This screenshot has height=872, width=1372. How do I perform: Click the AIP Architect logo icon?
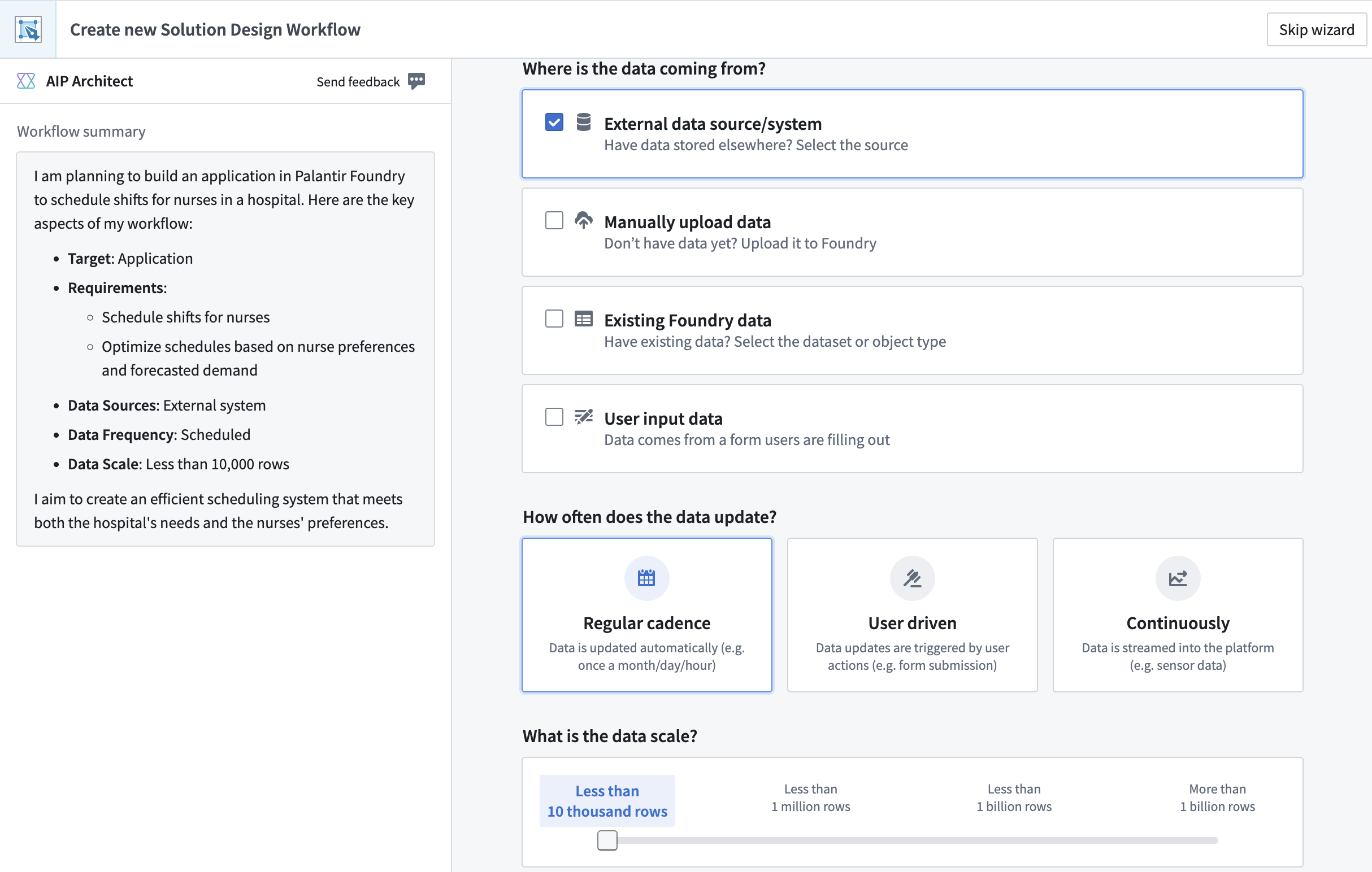tap(26, 81)
